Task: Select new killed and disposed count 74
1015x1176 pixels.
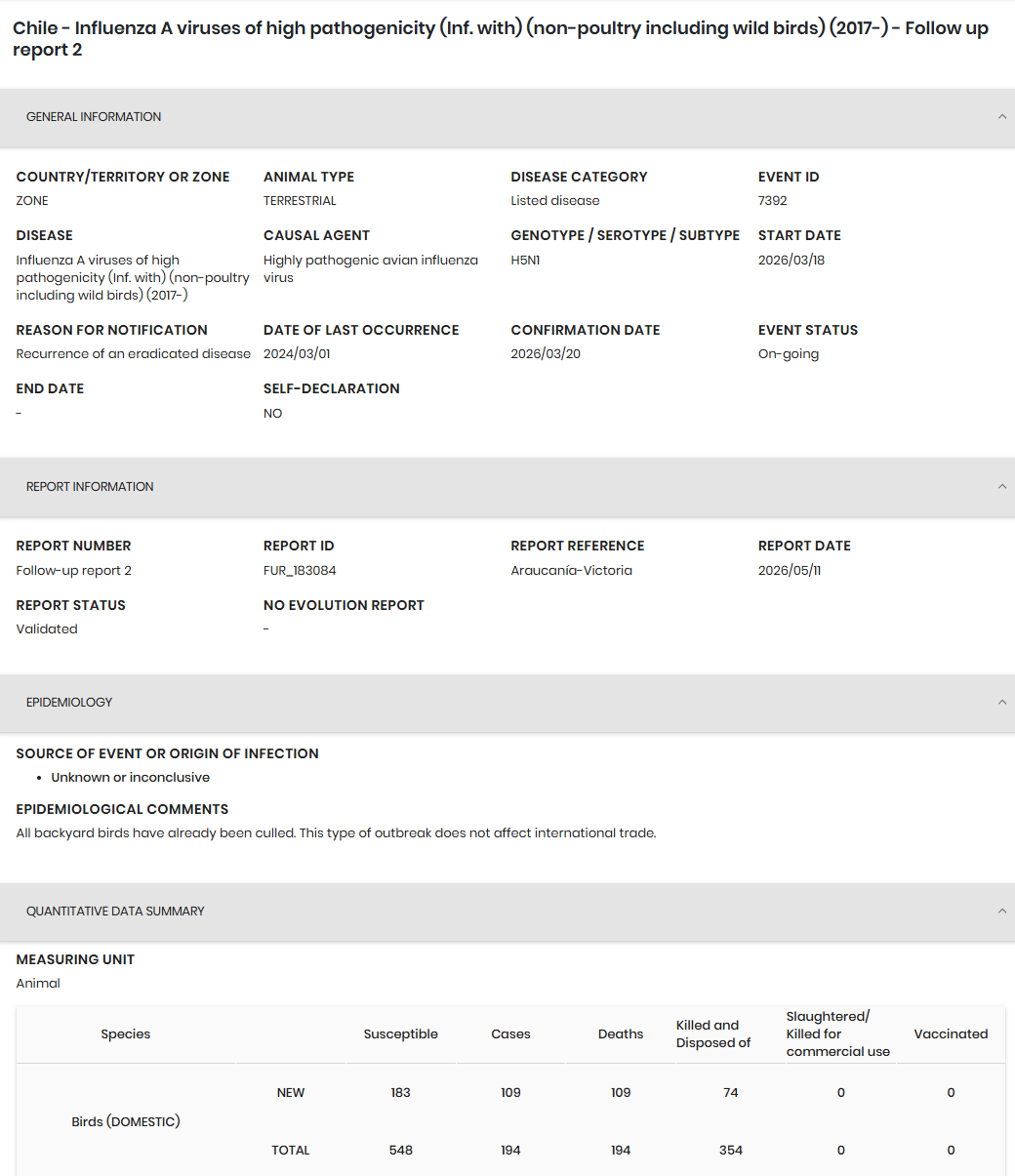Action: pyautogui.click(x=731, y=1093)
